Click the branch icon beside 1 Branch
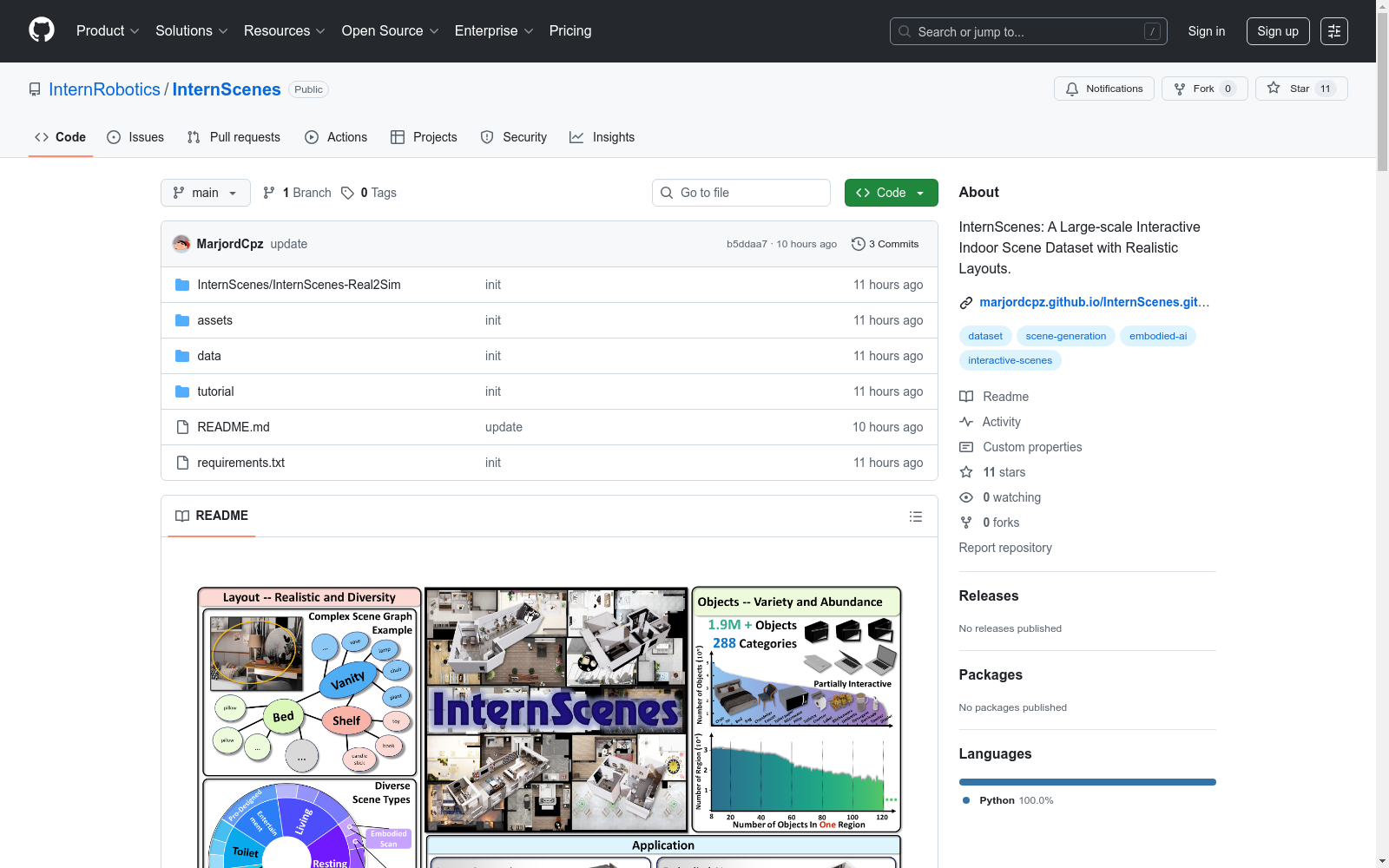This screenshot has width=1389, height=868. click(269, 193)
